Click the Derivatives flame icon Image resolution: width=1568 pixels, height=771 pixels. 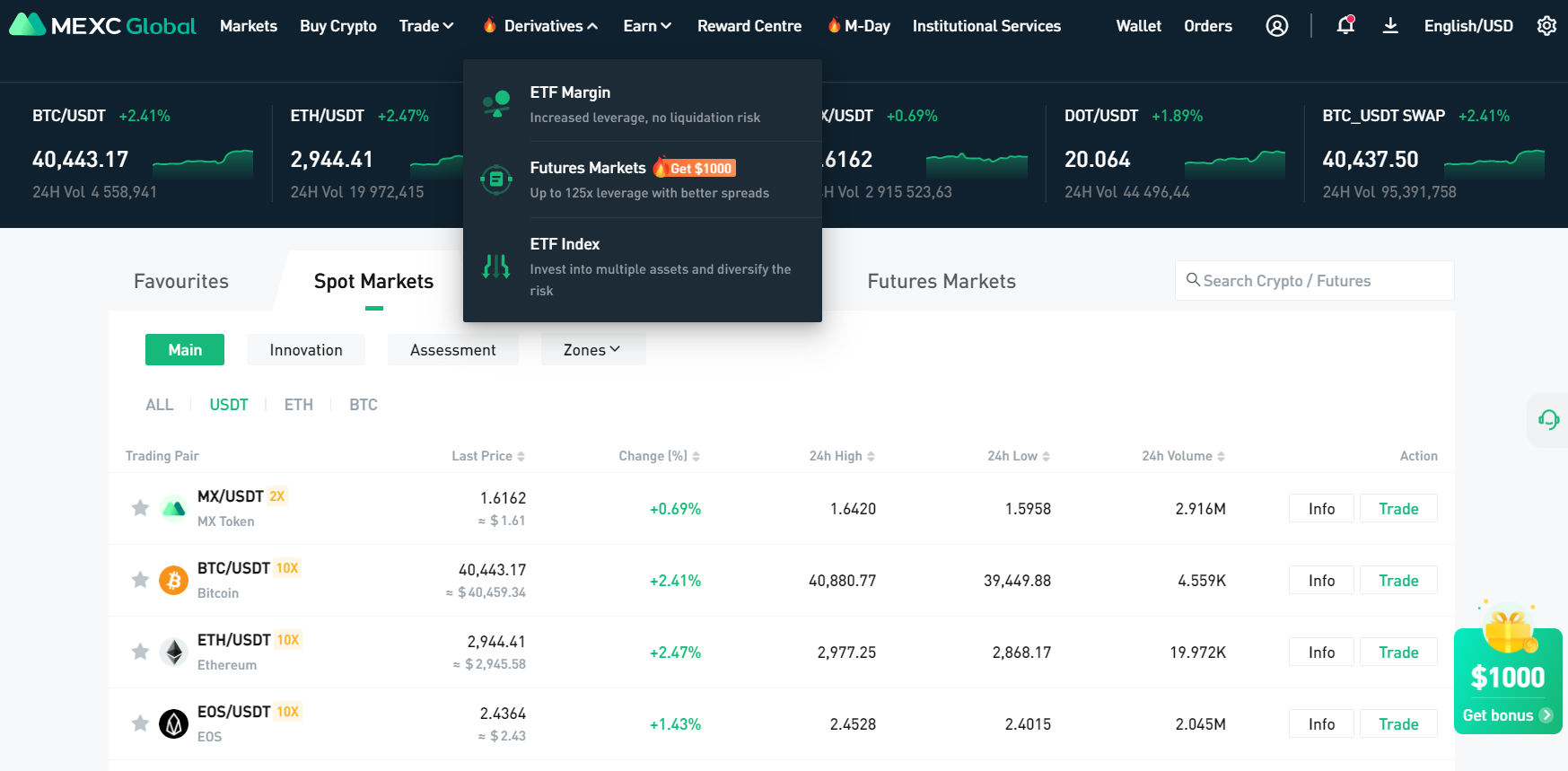tap(489, 25)
